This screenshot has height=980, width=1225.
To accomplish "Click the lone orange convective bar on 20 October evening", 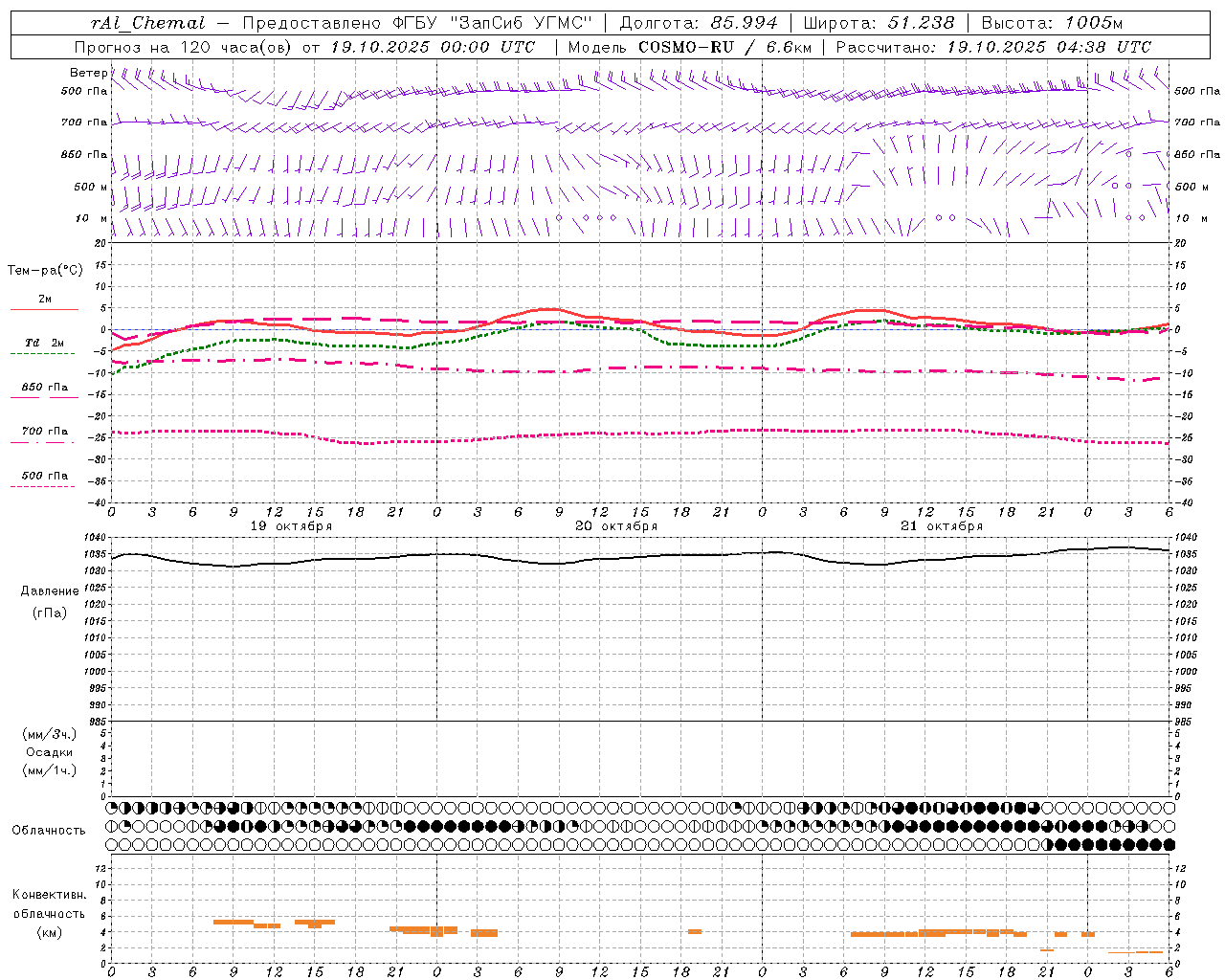I will [x=695, y=931].
